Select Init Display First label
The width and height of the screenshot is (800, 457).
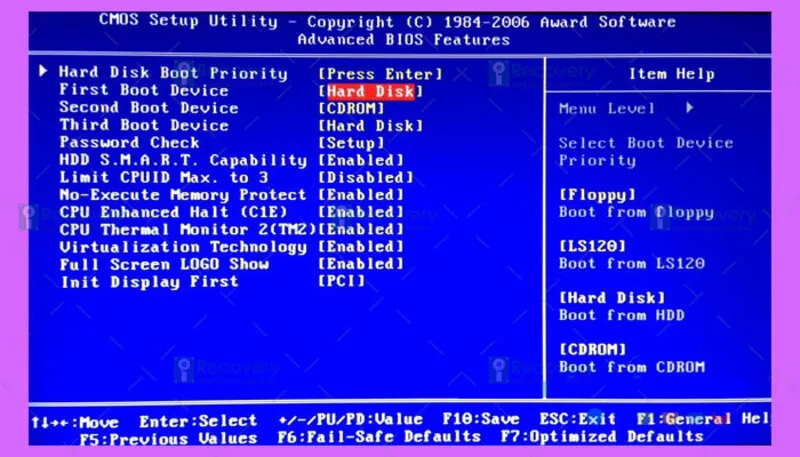pyautogui.click(x=149, y=282)
